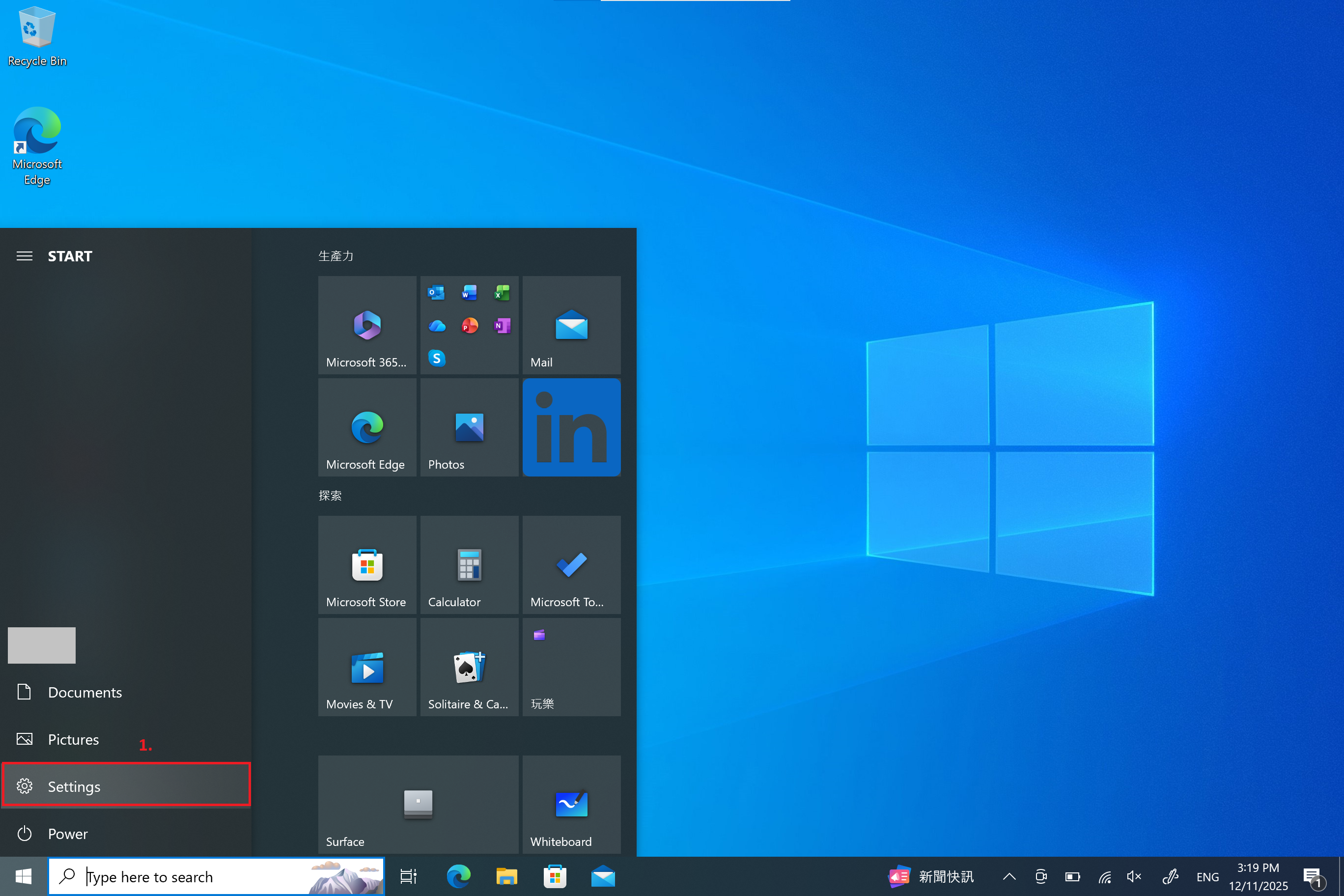Open File Explorer from taskbar
Screen dimensions: 1344x896
[506, 876]
